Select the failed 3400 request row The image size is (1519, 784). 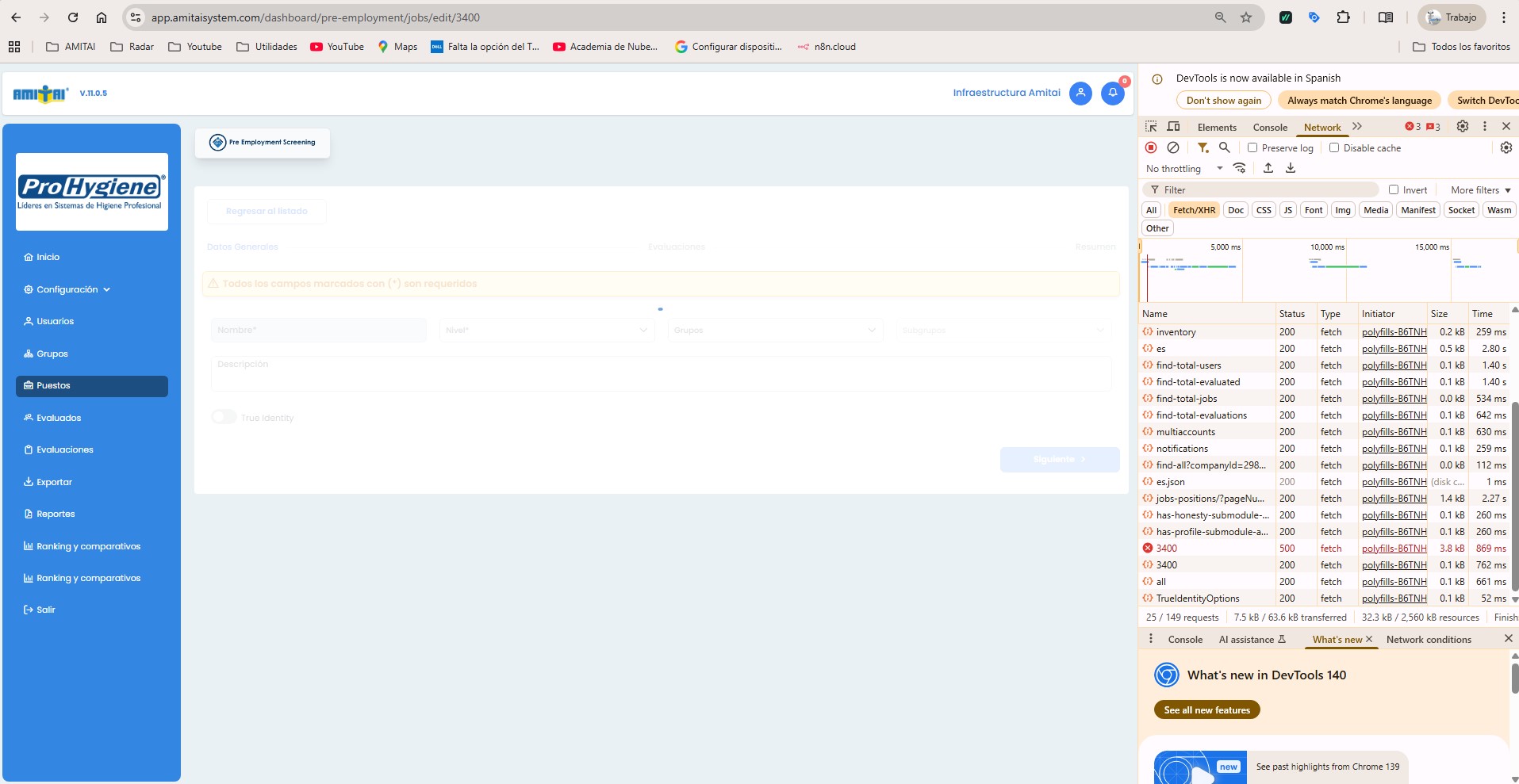point(1167,549)
